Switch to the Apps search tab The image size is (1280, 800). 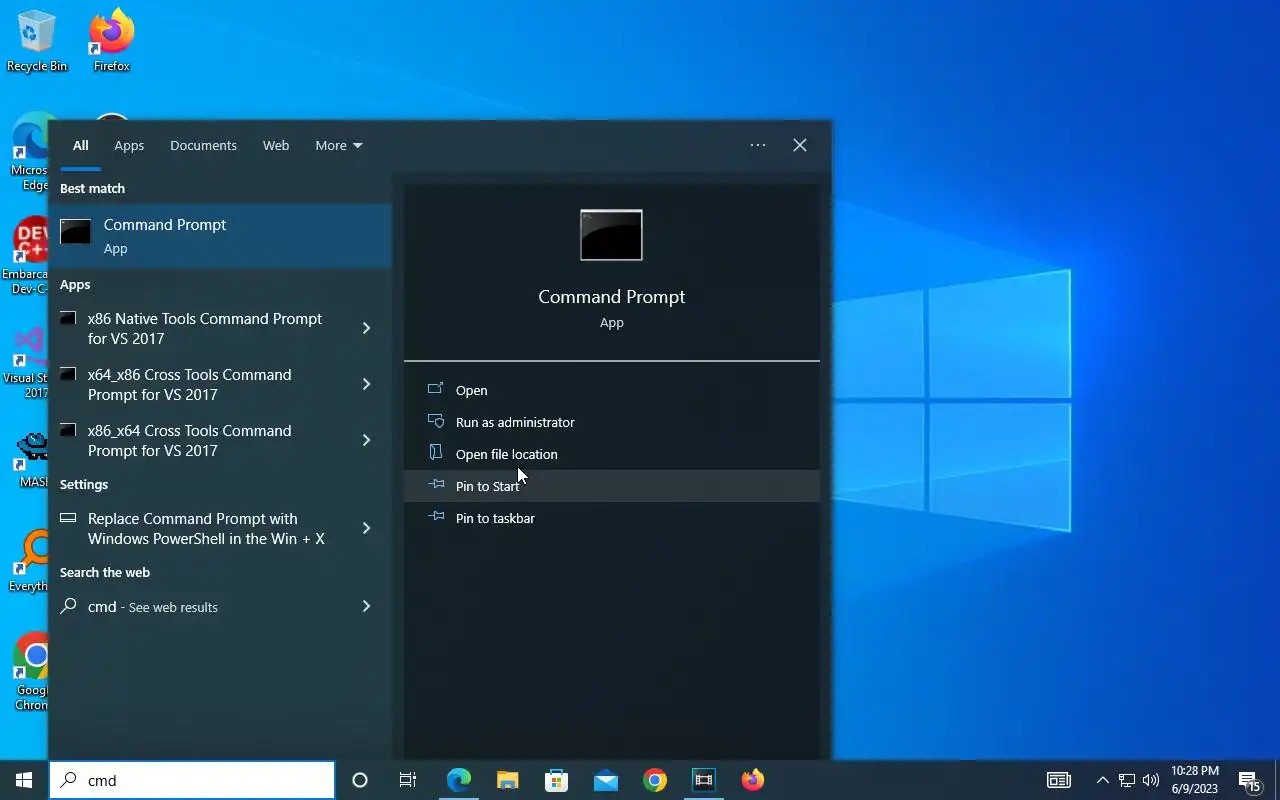point(129,145)
